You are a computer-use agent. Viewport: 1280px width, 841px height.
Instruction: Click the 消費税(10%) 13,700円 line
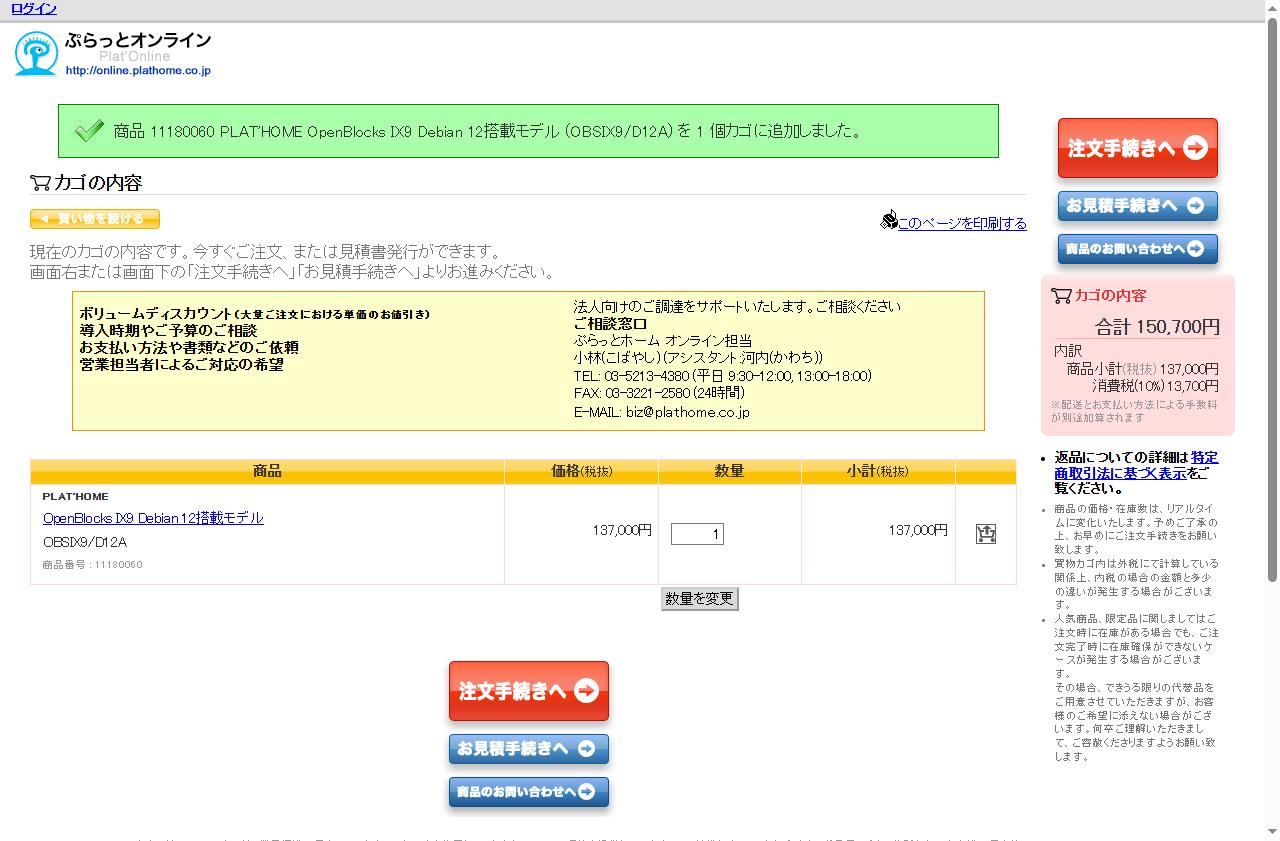1155,386
